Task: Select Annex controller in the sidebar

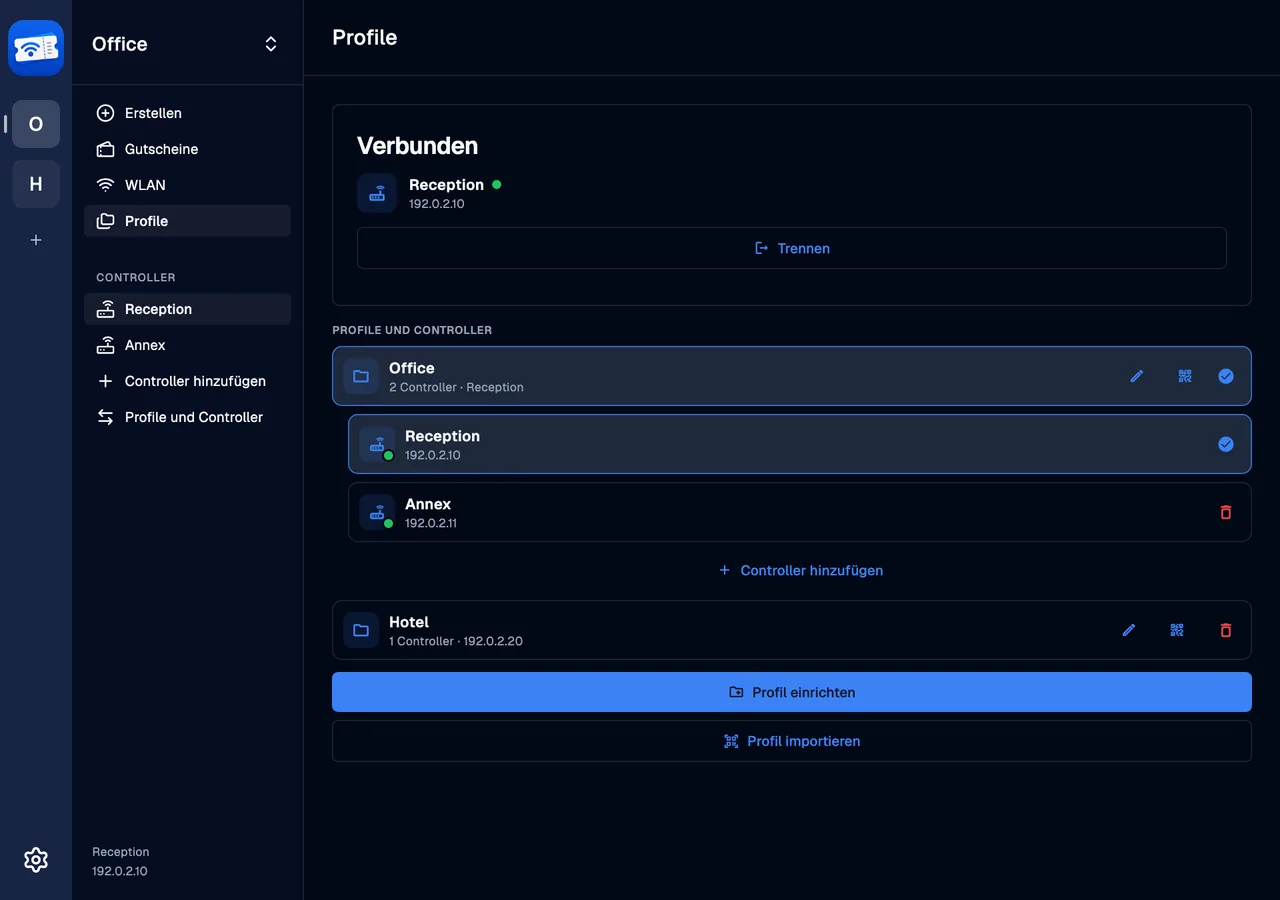Action: click(187, 345)
